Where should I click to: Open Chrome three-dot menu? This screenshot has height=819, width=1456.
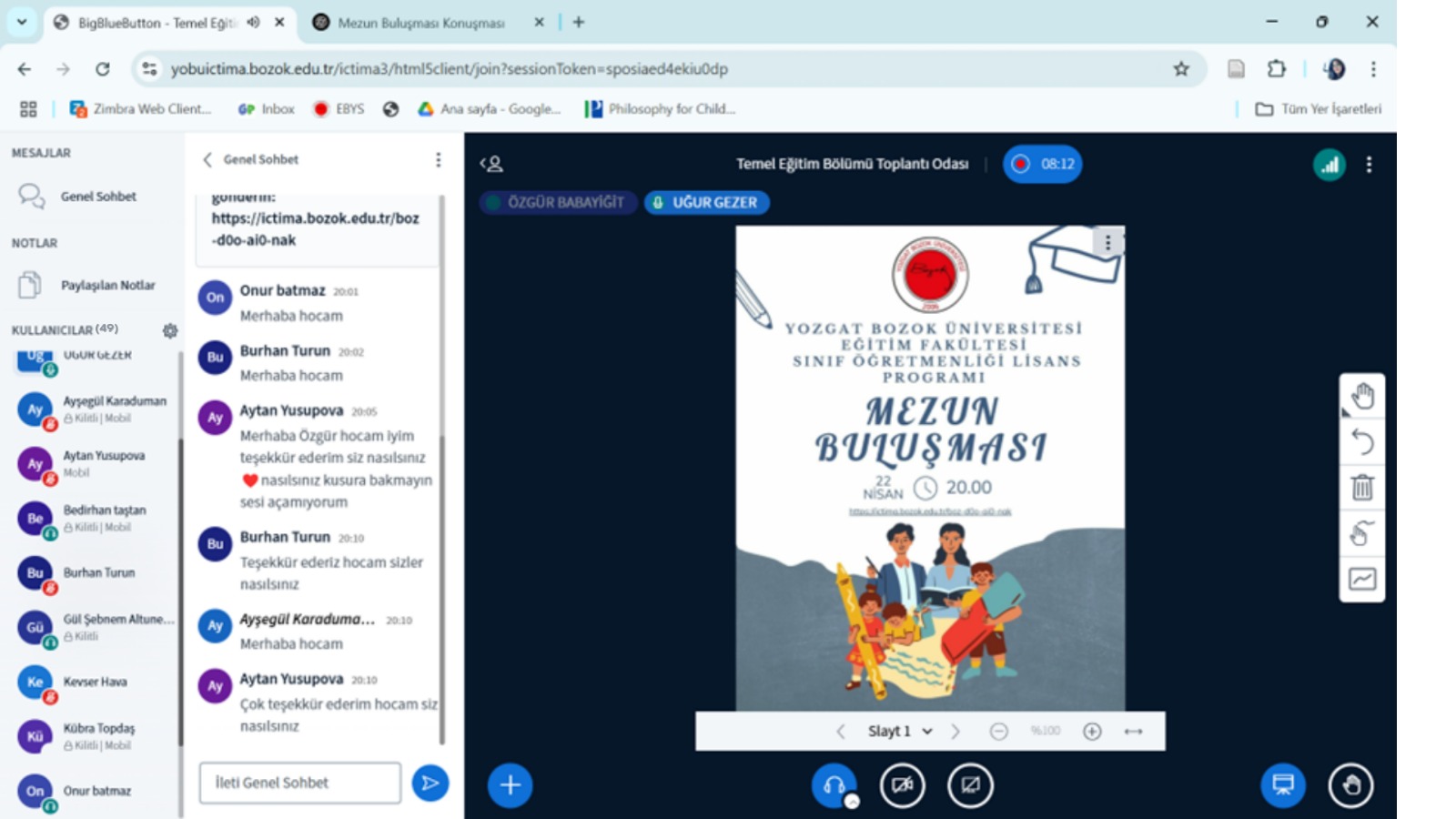coord(1373,68)
